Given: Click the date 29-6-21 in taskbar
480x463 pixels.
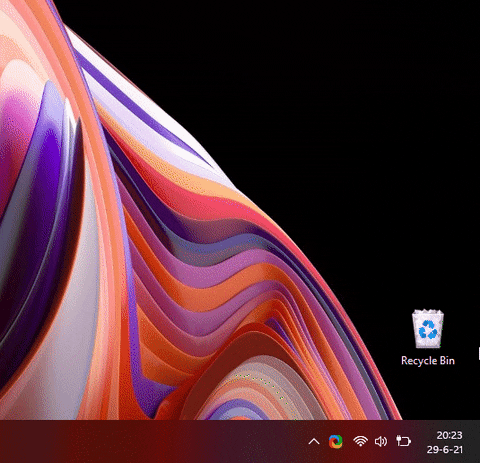Looking at the screenshot, I should (x=445, y=449).
